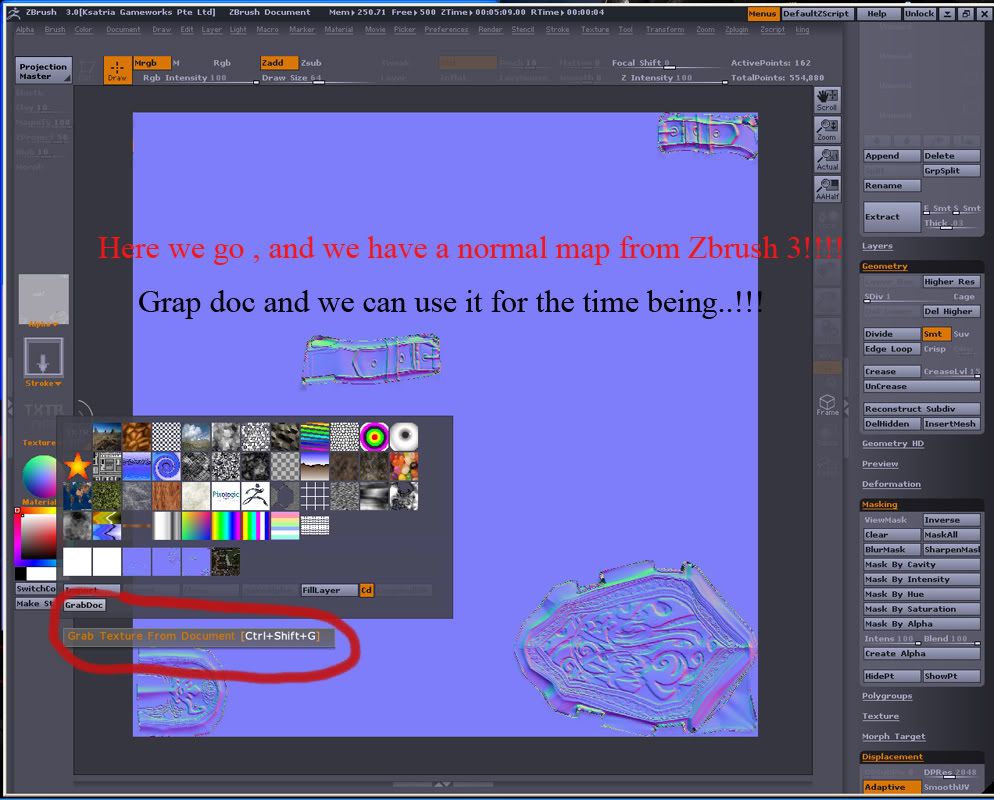Viewport: 994px width, 800px height.
Task: Activate the Zoom canvas tool
Action: (827, 129)
